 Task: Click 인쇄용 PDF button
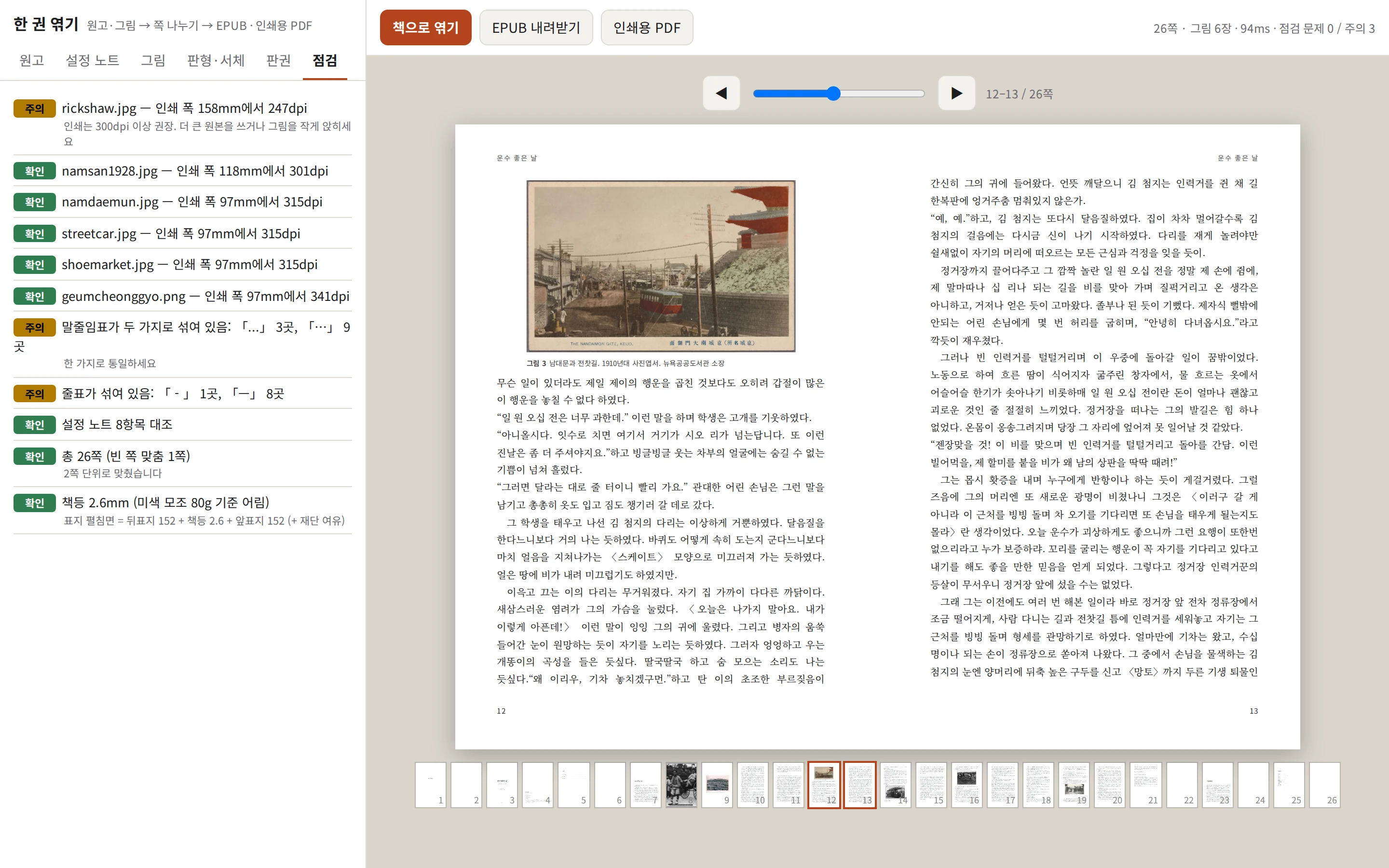pos(647,27)
